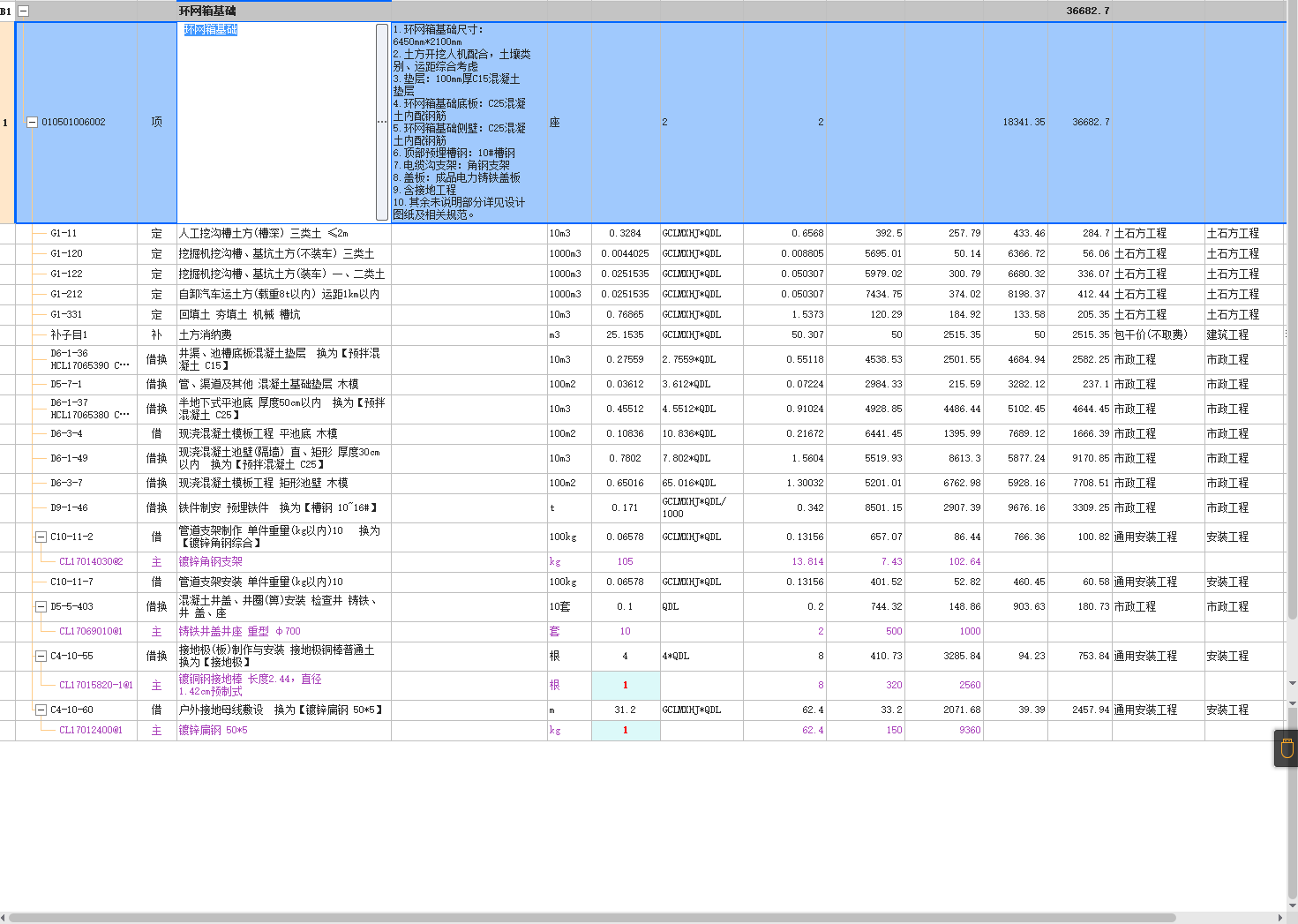Image resolution: width=1298 pixels, height=924 pixels.
Task: Select material code CL17012400@1
Action: point(91,730)
